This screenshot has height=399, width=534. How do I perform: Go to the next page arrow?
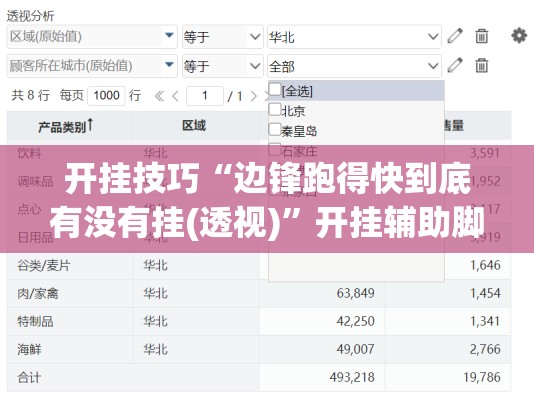click(x=253, y=96)
